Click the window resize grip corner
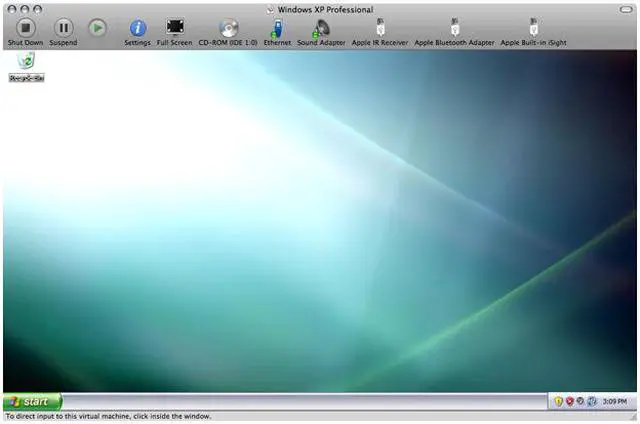 pyautogui.click(x=633, y=417)
